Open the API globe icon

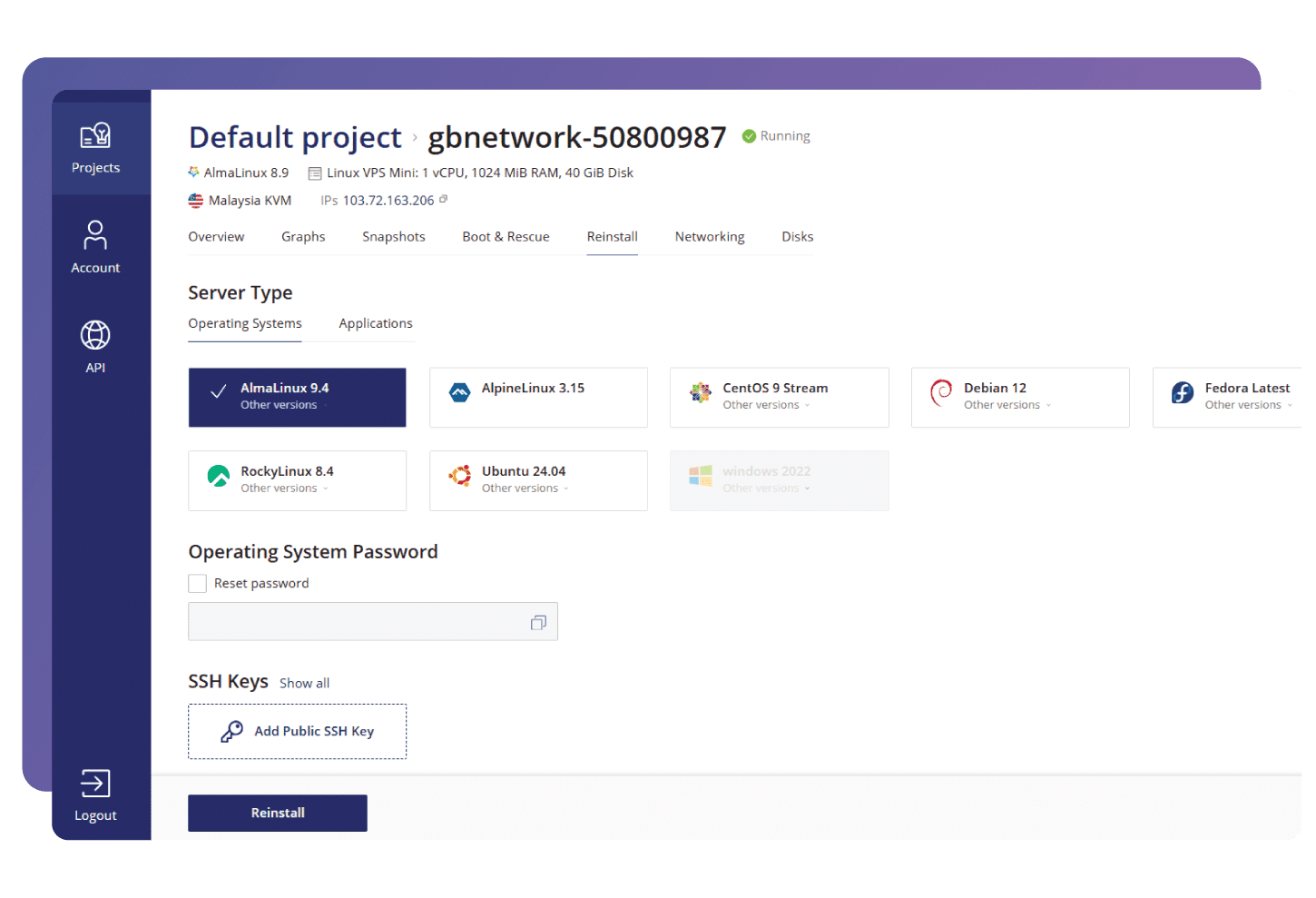click(95, 335)
